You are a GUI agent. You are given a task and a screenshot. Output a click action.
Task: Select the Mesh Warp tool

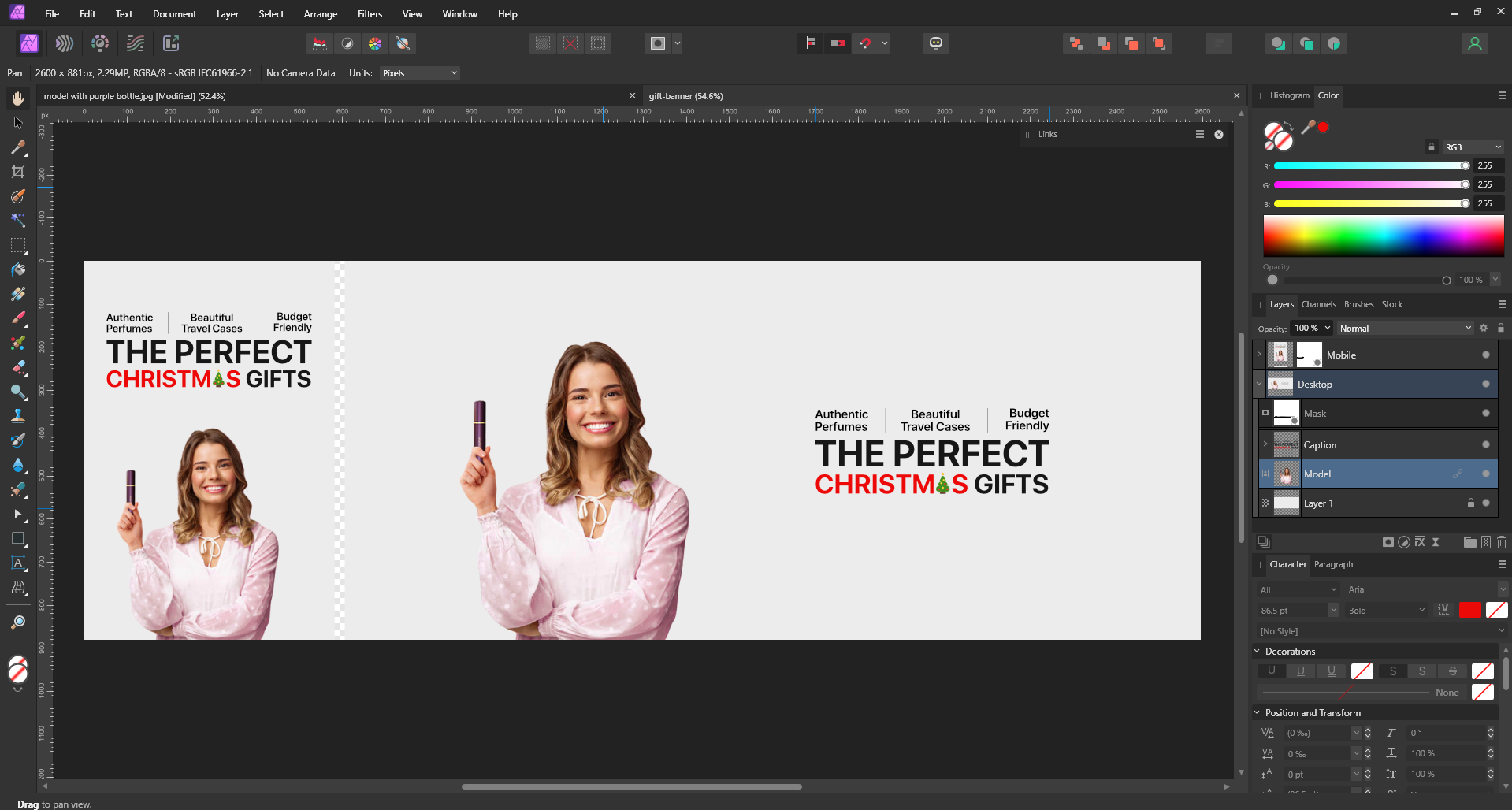(x=18, y=588)
